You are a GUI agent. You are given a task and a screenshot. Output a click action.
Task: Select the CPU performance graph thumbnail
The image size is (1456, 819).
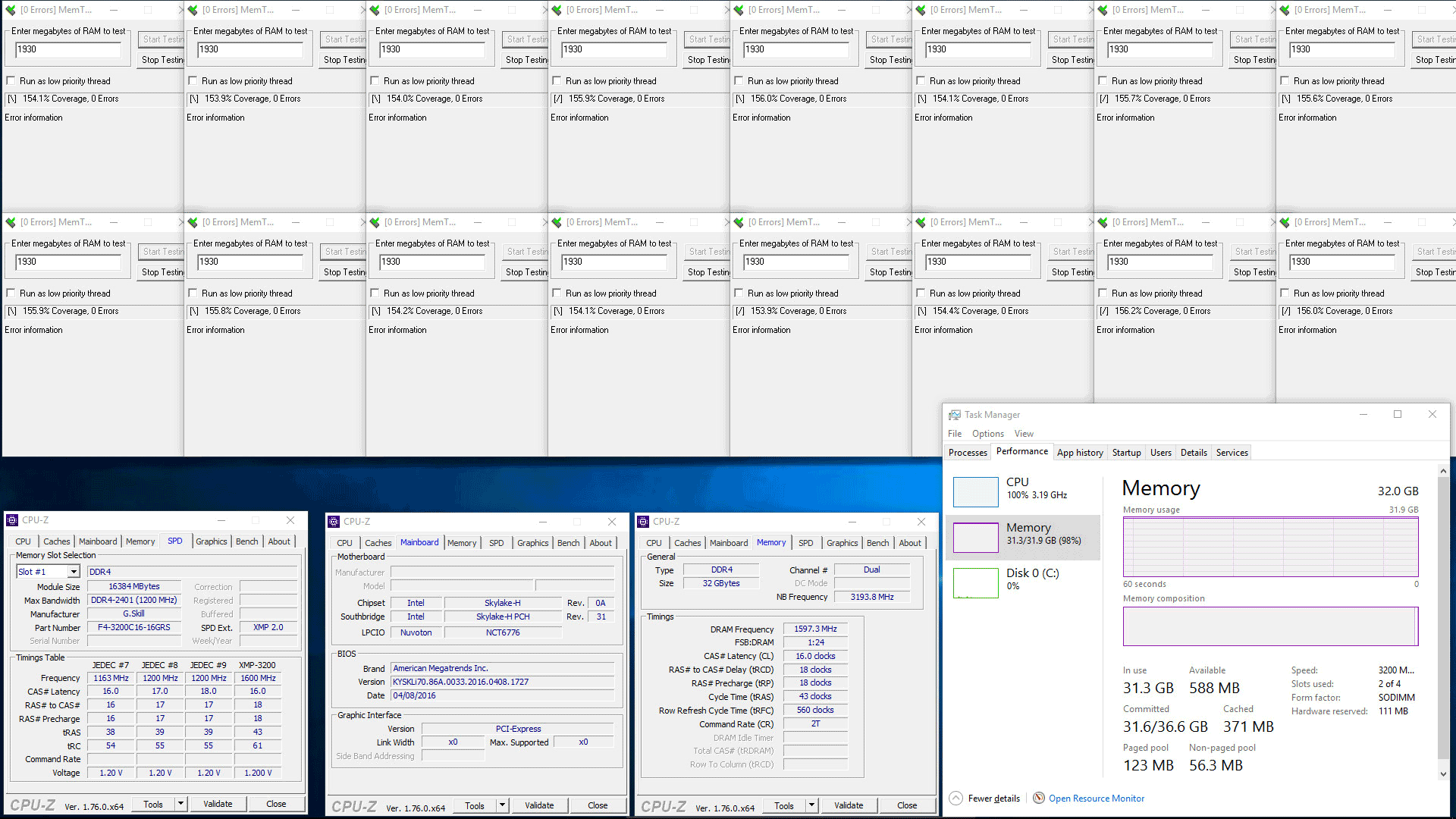[975, 491]
